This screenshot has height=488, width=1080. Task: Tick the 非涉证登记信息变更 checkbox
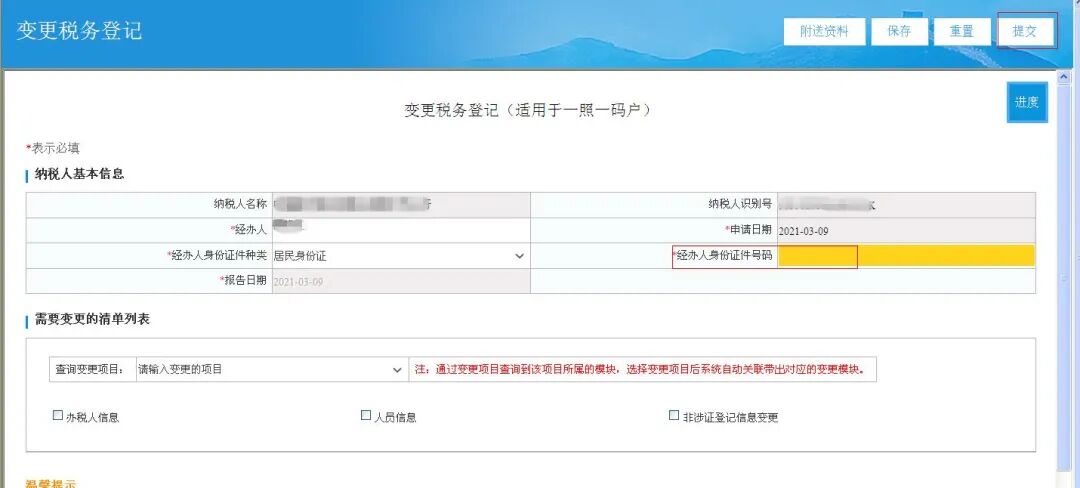point(674,415)
